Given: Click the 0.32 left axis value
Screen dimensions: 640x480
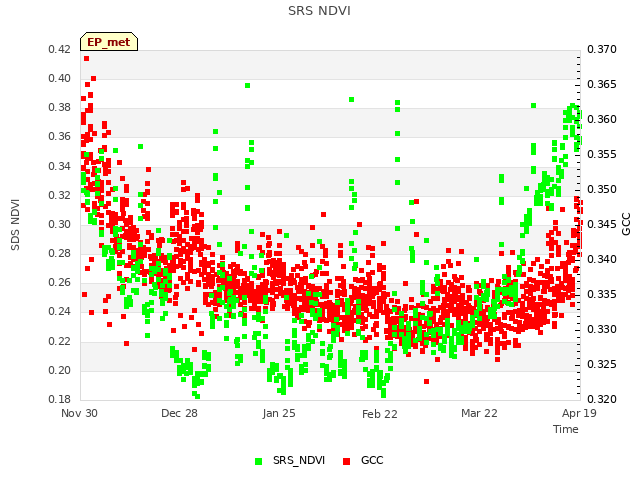Looking at the screenshot, I should click(x=59, y=195).
